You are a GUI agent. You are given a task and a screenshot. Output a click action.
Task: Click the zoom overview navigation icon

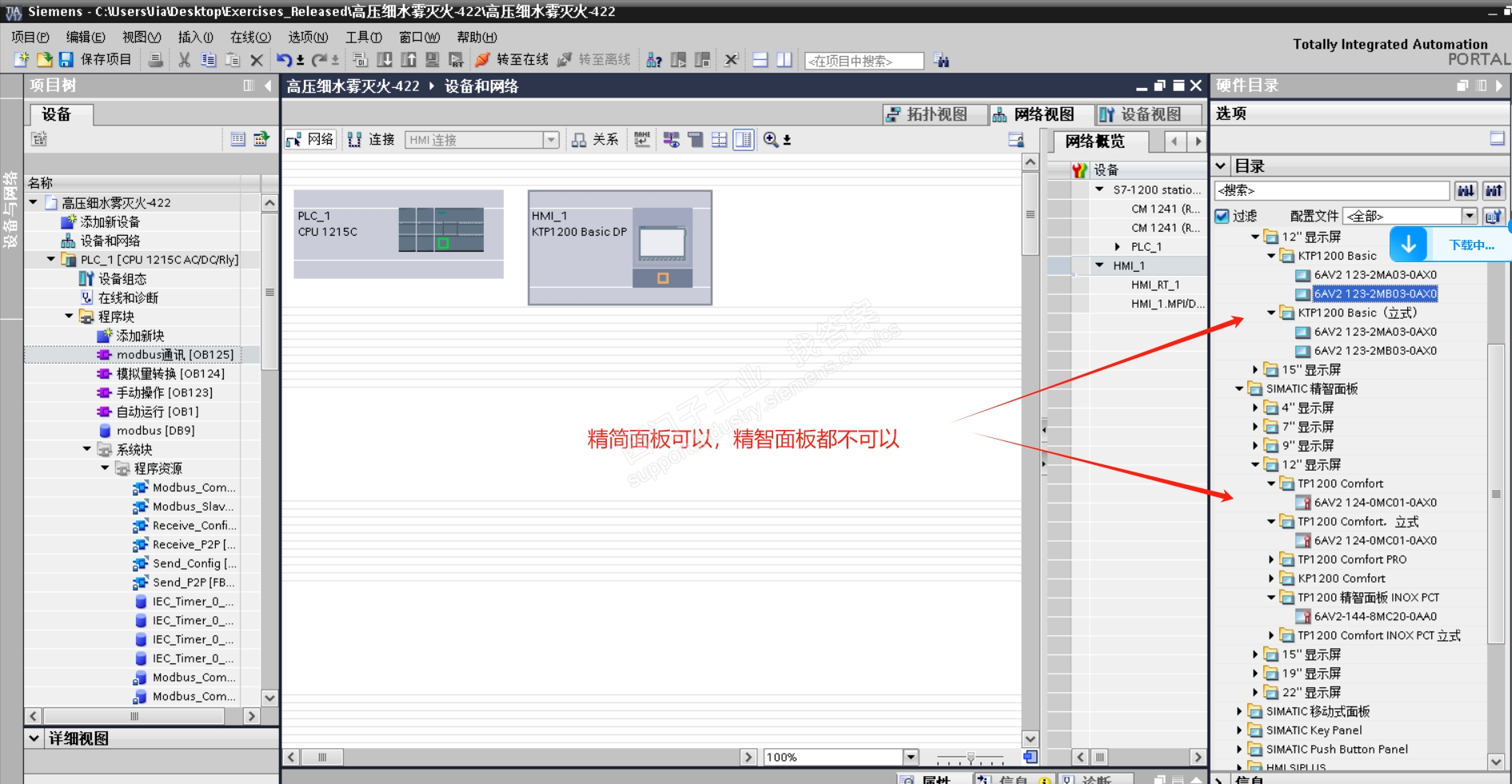pyautogui.click(x=1031, y=756)
